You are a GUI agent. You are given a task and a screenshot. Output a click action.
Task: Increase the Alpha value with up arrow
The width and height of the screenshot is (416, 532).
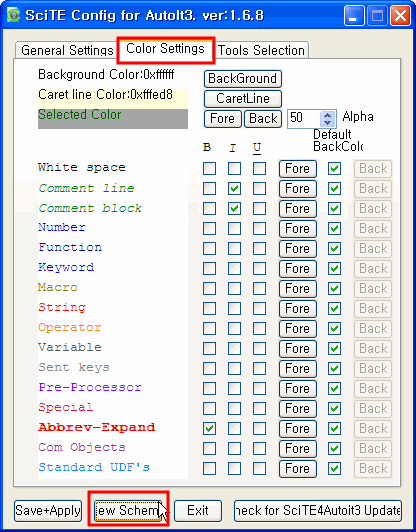tap(327, 115)
